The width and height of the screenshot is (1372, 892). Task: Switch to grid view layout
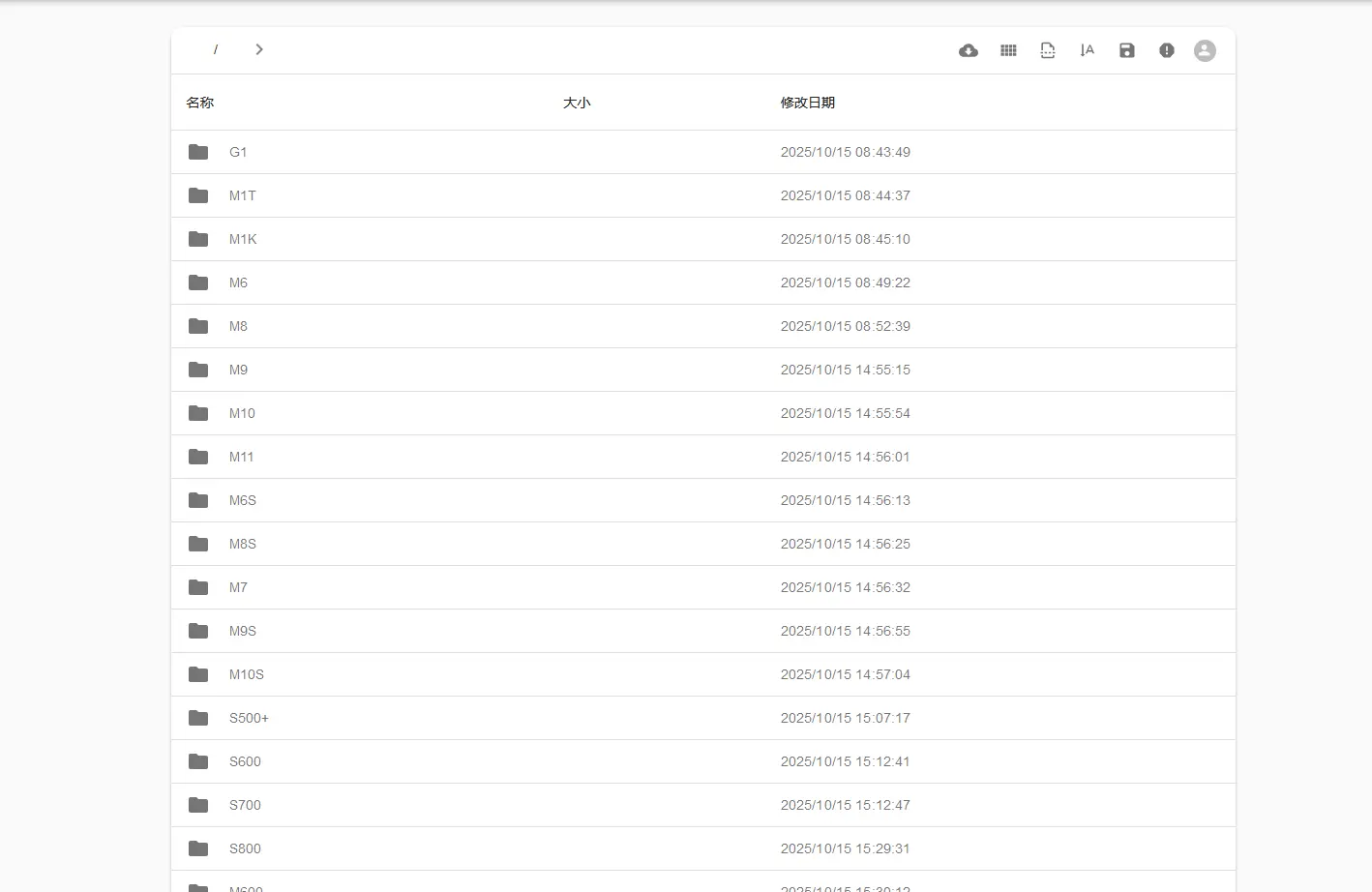tap(1008, 49)
